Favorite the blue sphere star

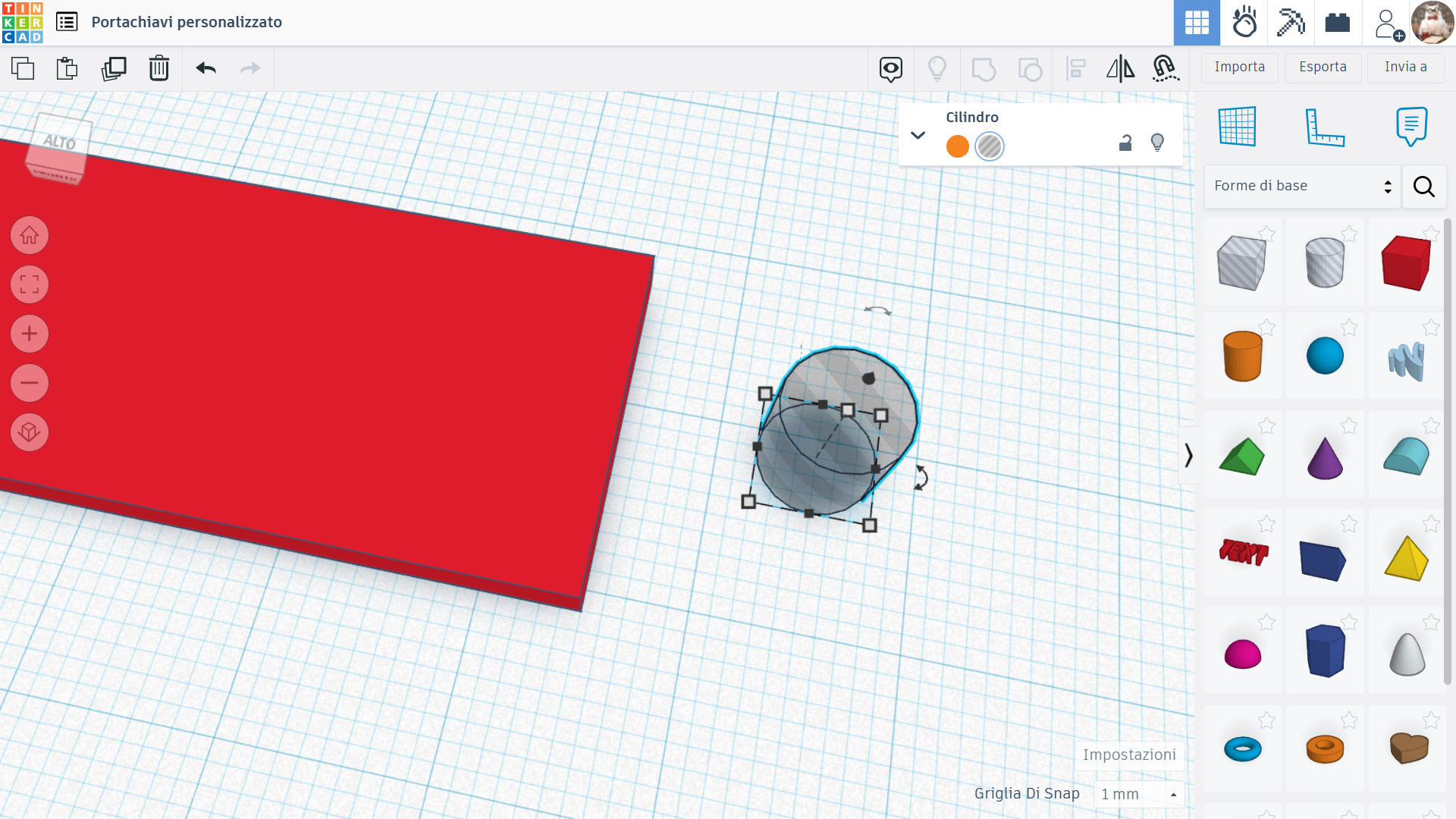tap(1349, 328)
